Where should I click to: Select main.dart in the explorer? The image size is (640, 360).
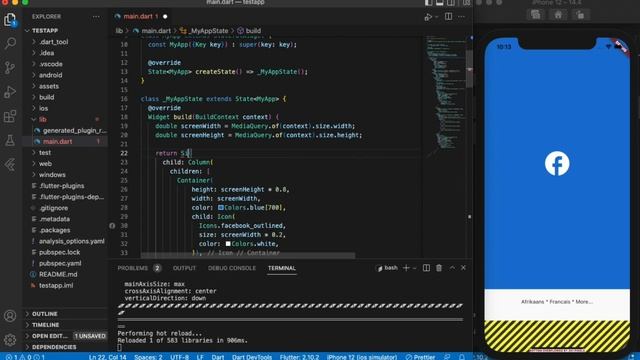58,142
